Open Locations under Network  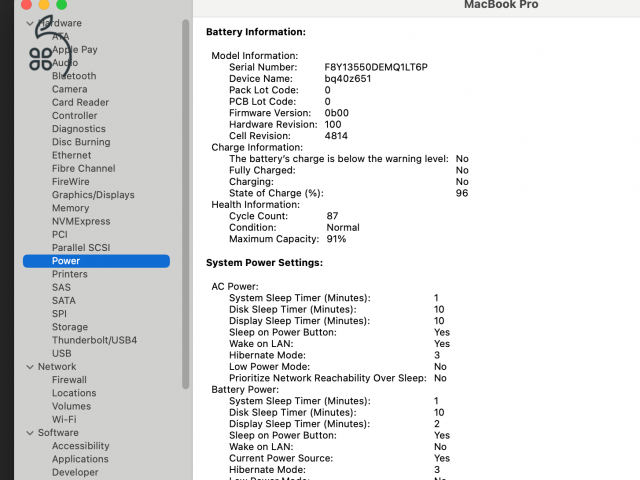74,393
